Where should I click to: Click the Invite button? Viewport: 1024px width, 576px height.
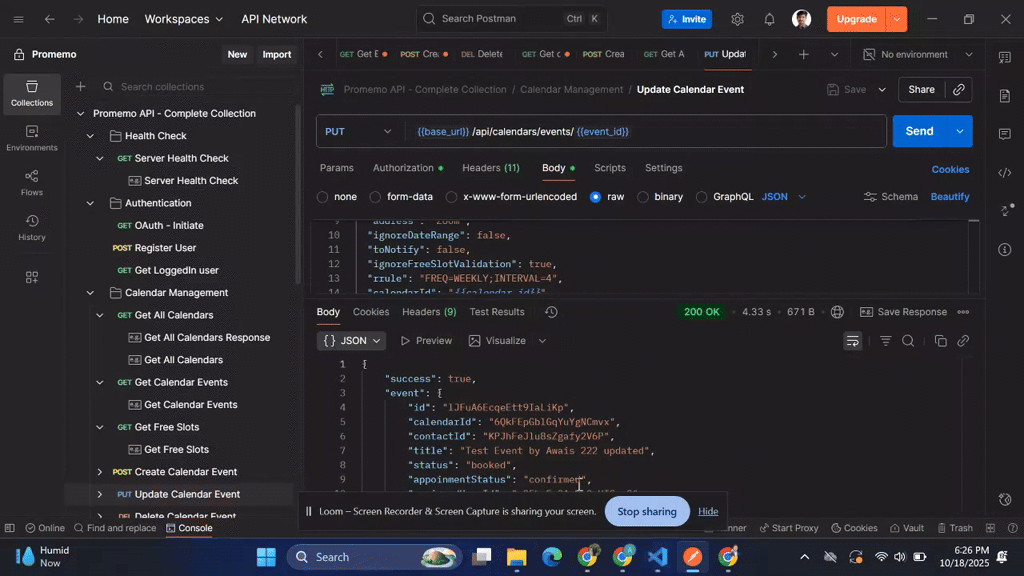[686, 19]
